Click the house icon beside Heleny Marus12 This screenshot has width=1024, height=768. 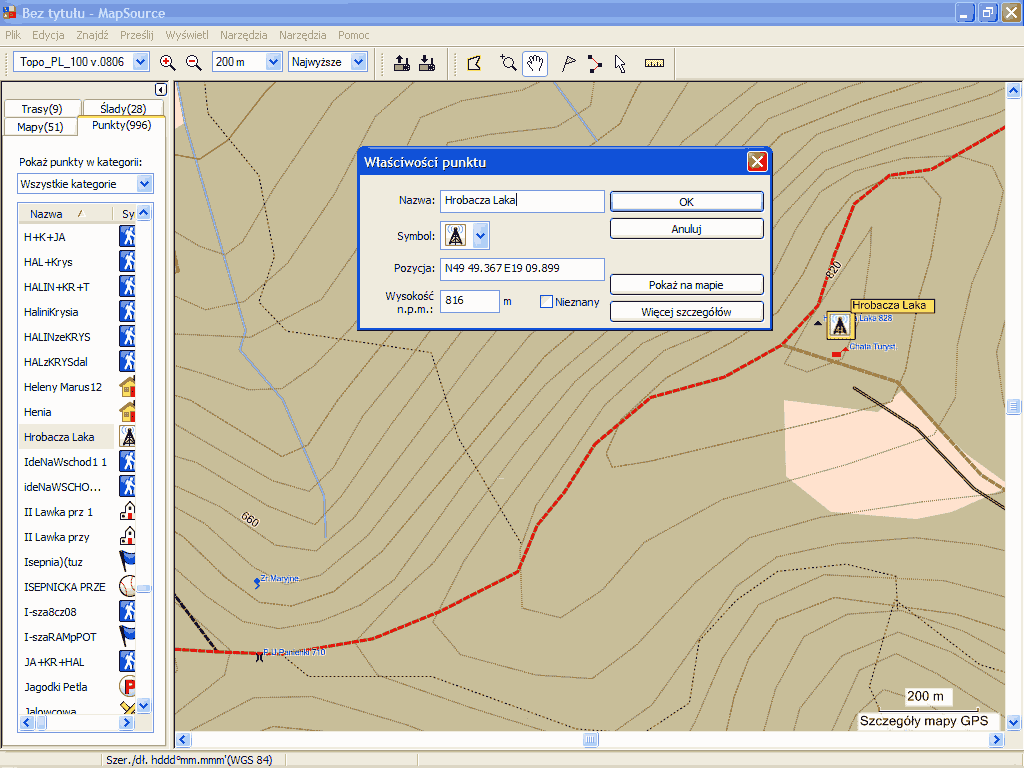pyautogui.click(x=128, y=387)
